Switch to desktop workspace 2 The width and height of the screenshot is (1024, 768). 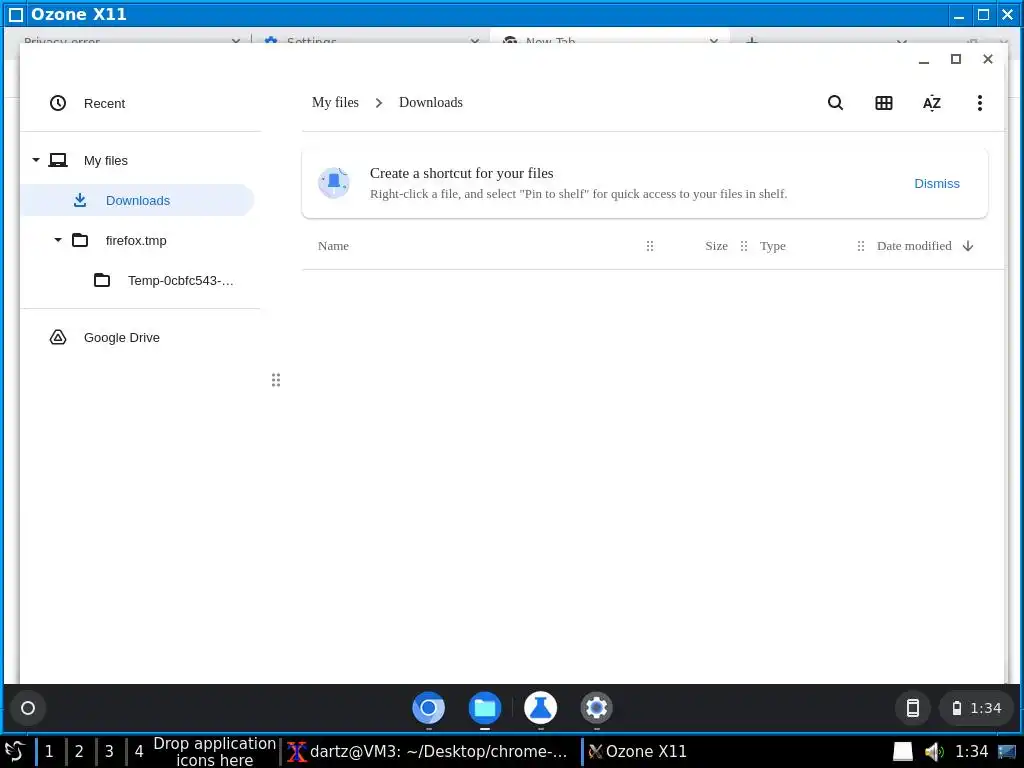[x=79, y=752]
